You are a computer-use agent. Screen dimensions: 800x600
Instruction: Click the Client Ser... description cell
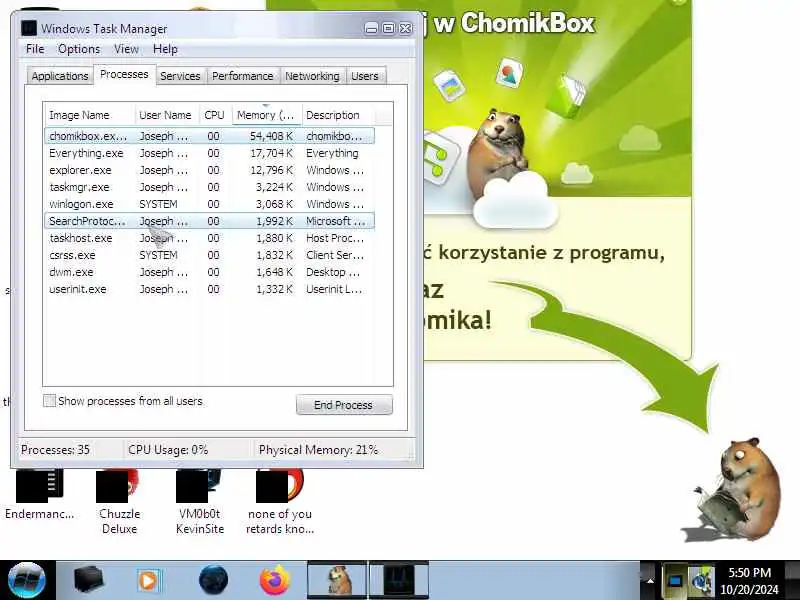pyautogui.click(x=335, y=255)
